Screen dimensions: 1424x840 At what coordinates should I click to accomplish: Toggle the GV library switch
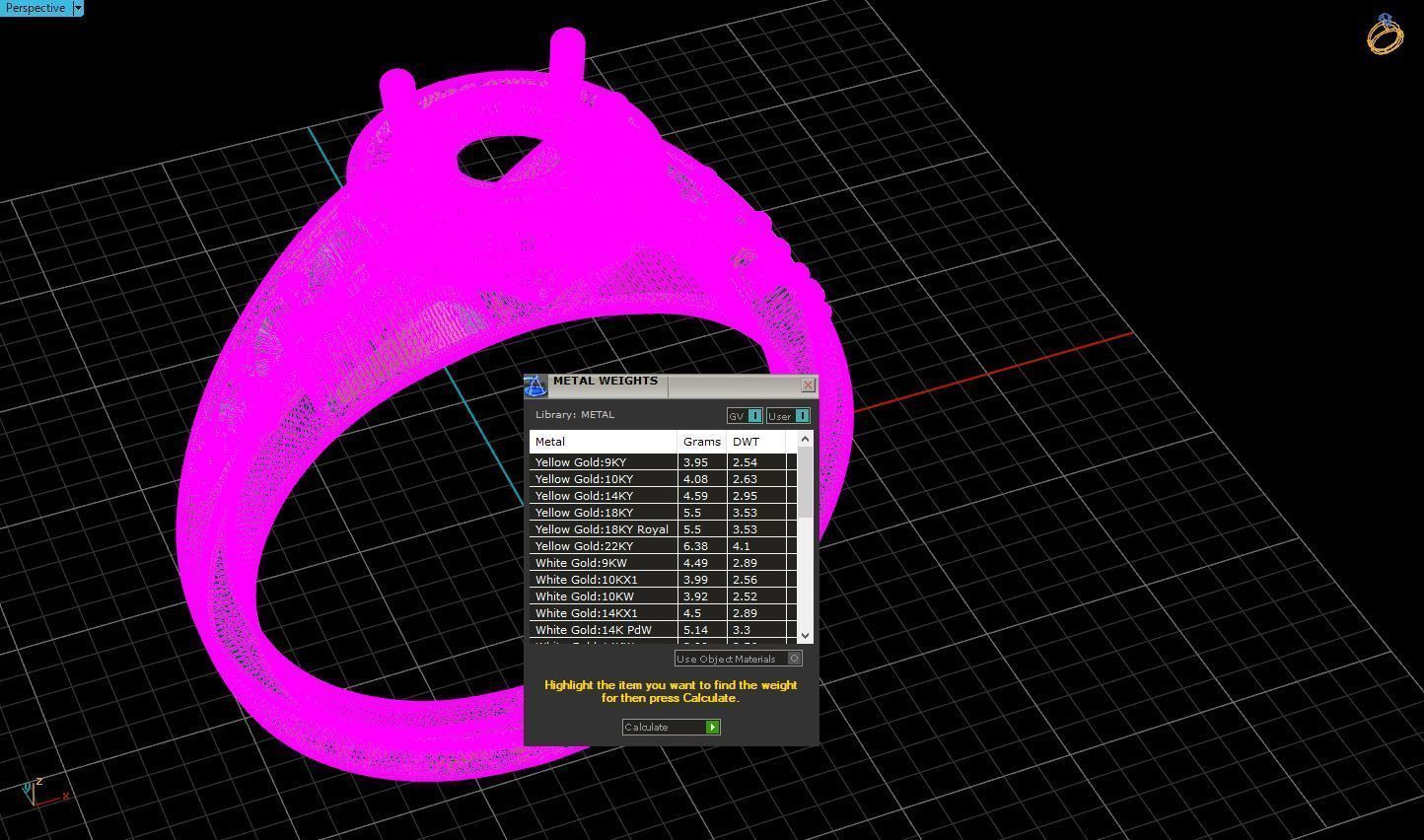point(745,416)
